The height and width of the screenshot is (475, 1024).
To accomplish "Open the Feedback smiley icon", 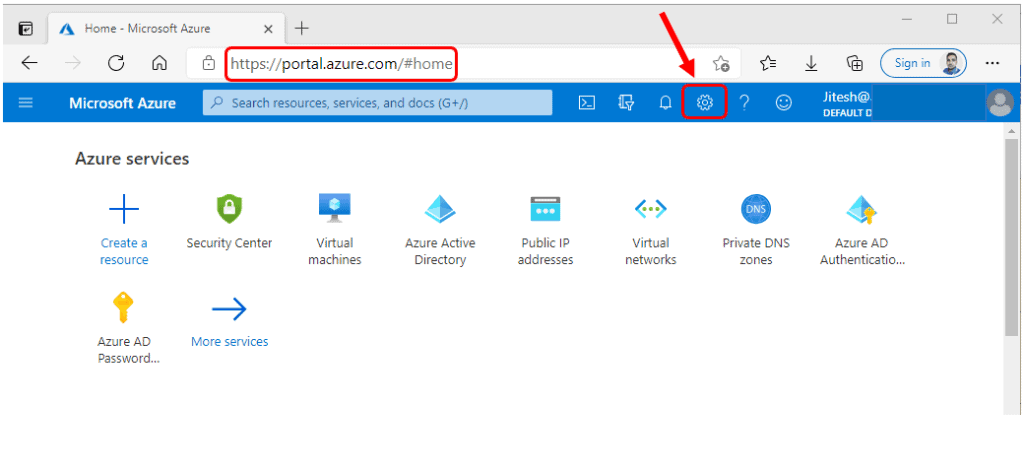I will click(x=784, y=102).
